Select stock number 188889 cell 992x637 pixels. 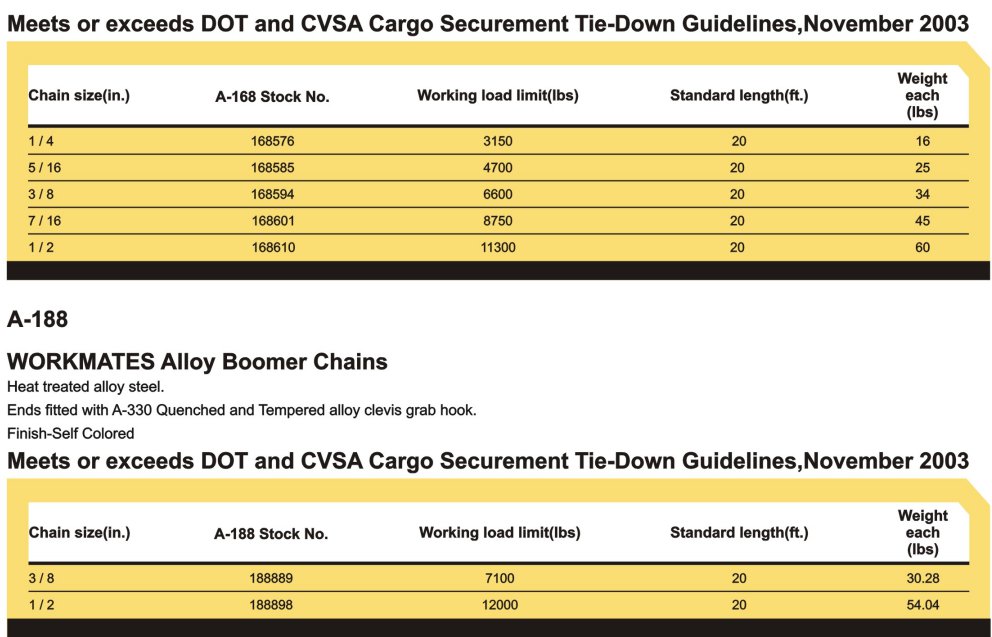(x=271, y=578)
